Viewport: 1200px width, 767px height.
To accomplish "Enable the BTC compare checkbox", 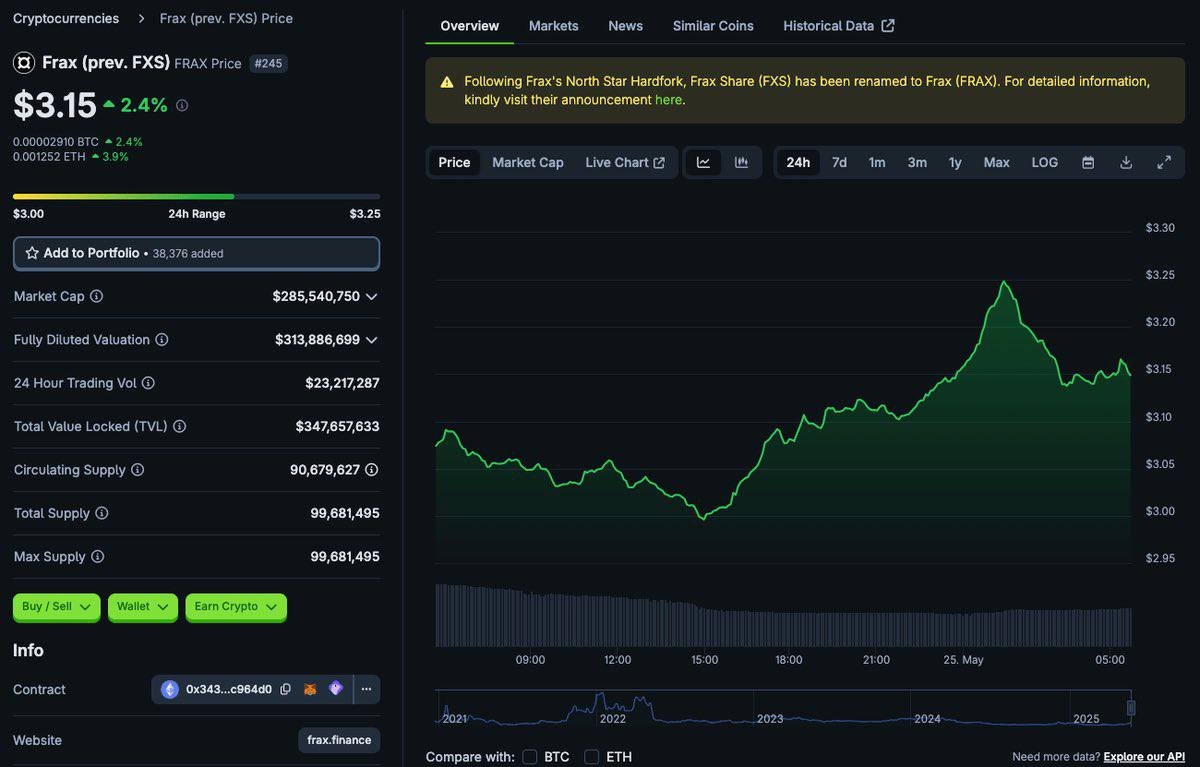I will 530,757.
